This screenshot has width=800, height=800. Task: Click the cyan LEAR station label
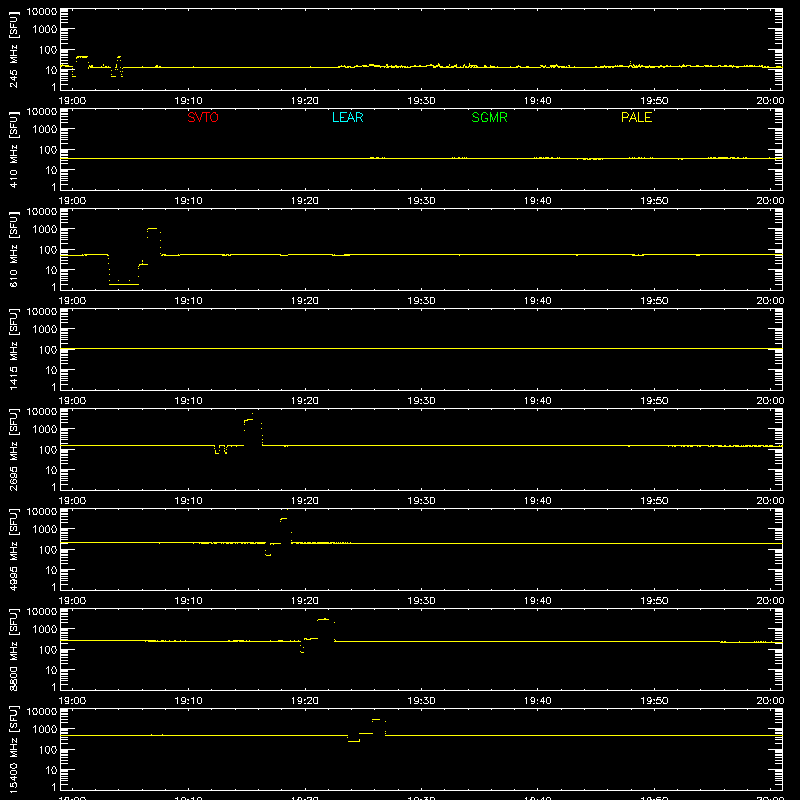347,117
